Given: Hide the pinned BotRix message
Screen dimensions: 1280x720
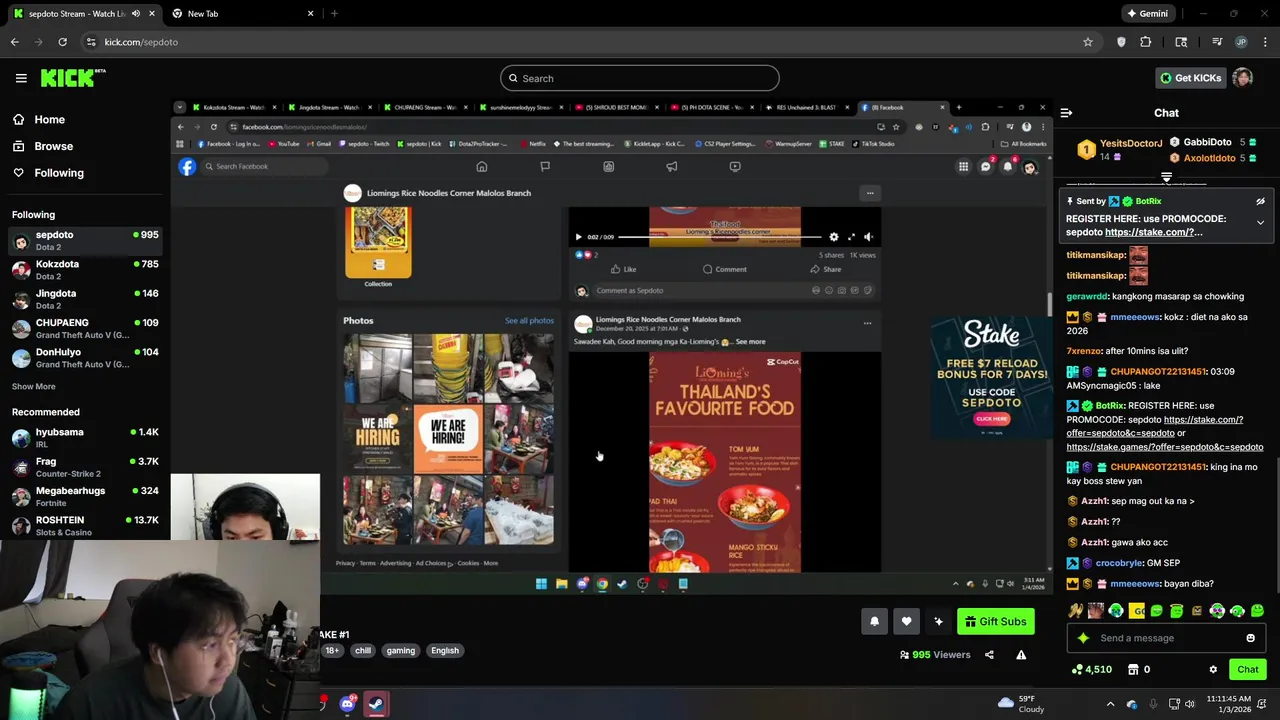Looking at the screenshot, I should click(1260, 201).
